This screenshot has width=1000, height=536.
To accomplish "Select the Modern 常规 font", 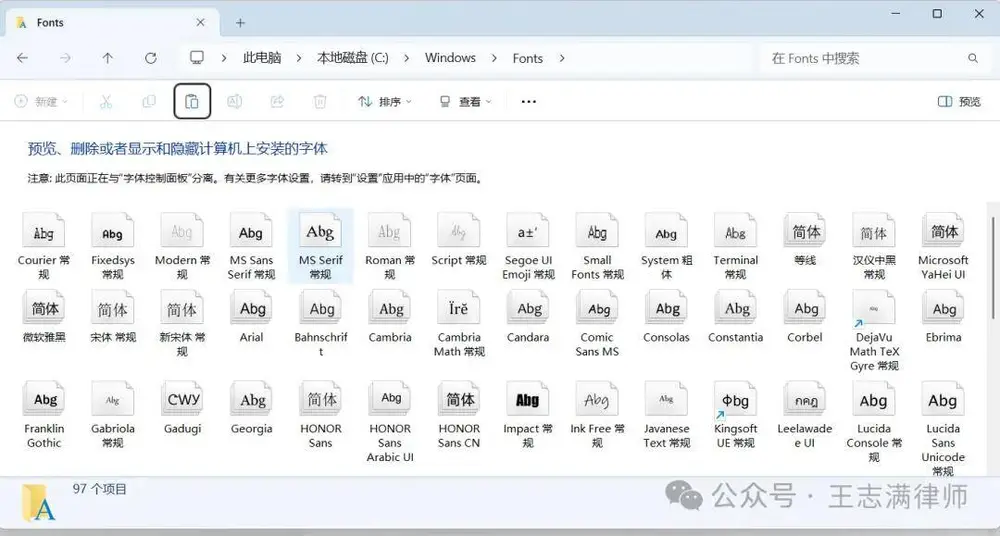I will pyautogui.click(x=182, y=246).
